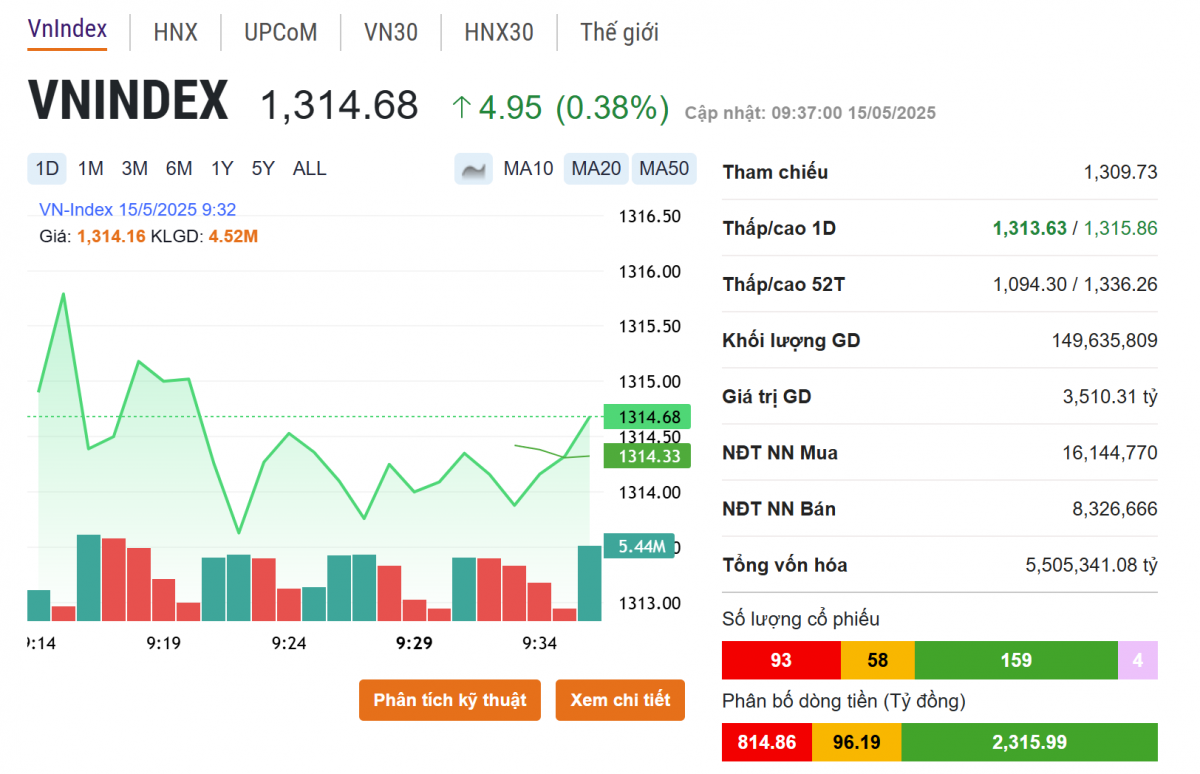Click the Khối lượng GD value 149,635,809

click(x=1104, y=341)
